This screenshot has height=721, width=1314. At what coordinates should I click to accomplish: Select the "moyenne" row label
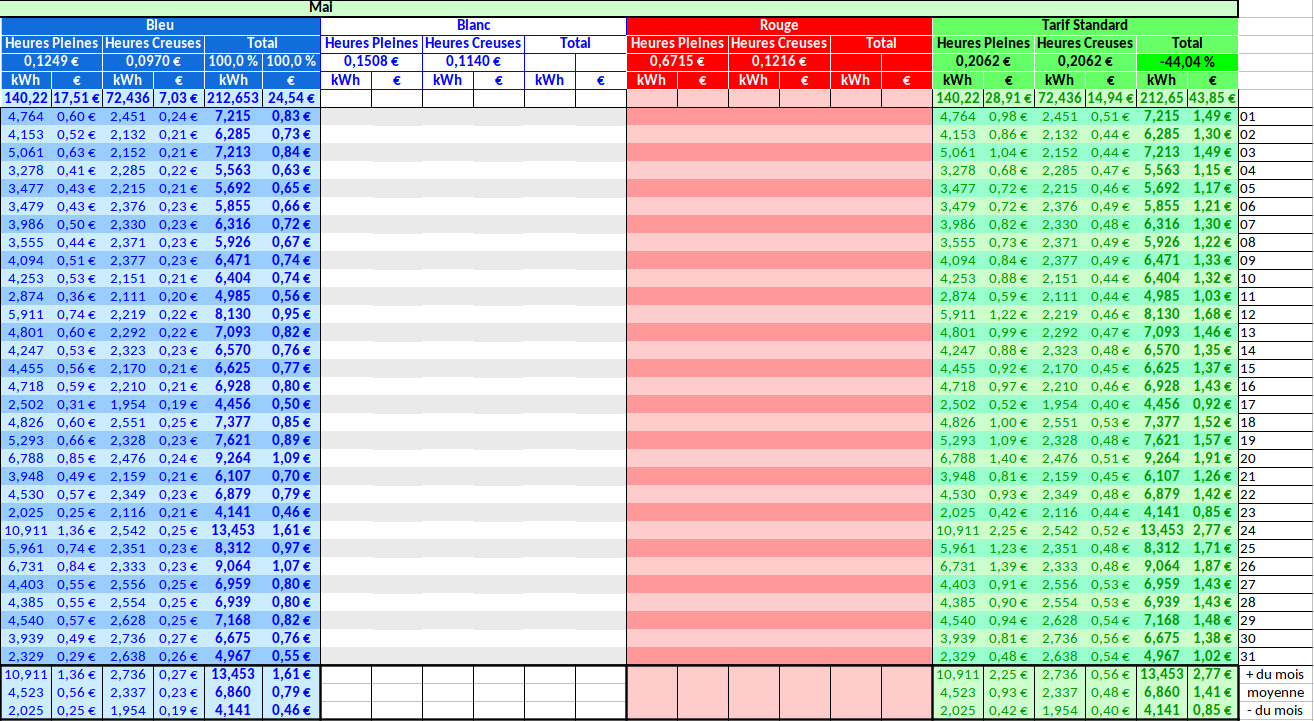click(1275, 693)
